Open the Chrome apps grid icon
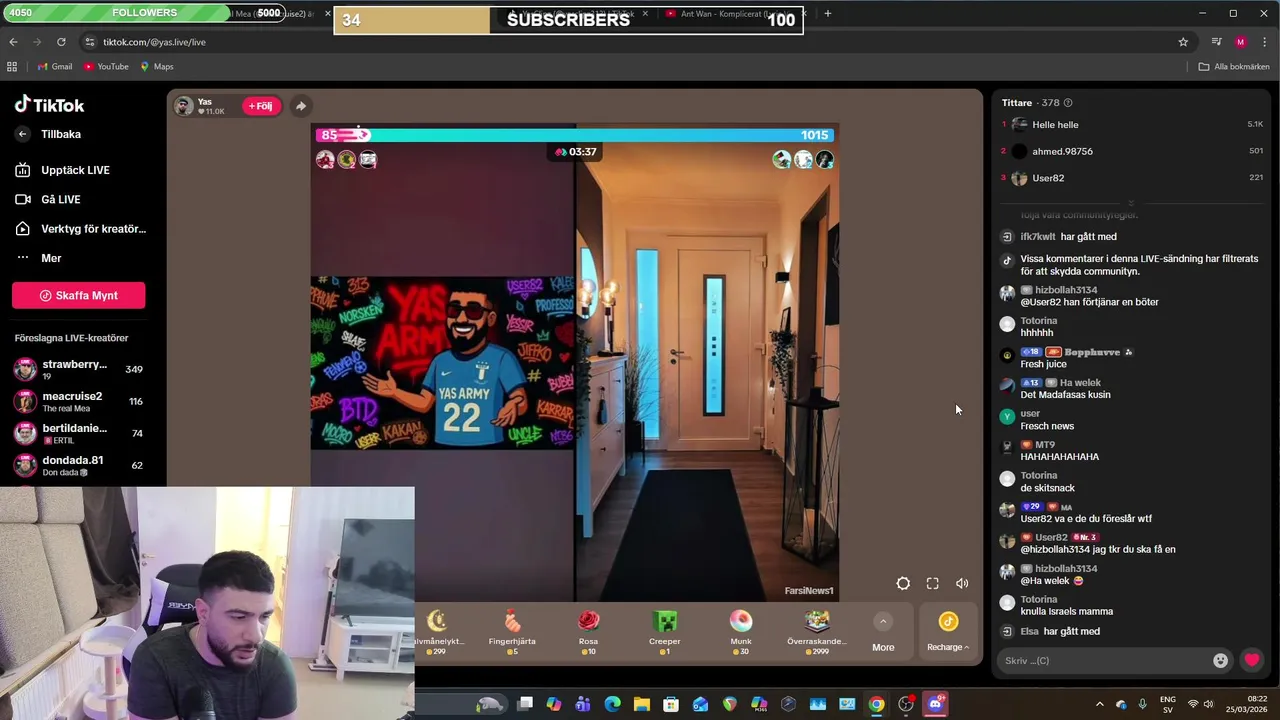 12,67
